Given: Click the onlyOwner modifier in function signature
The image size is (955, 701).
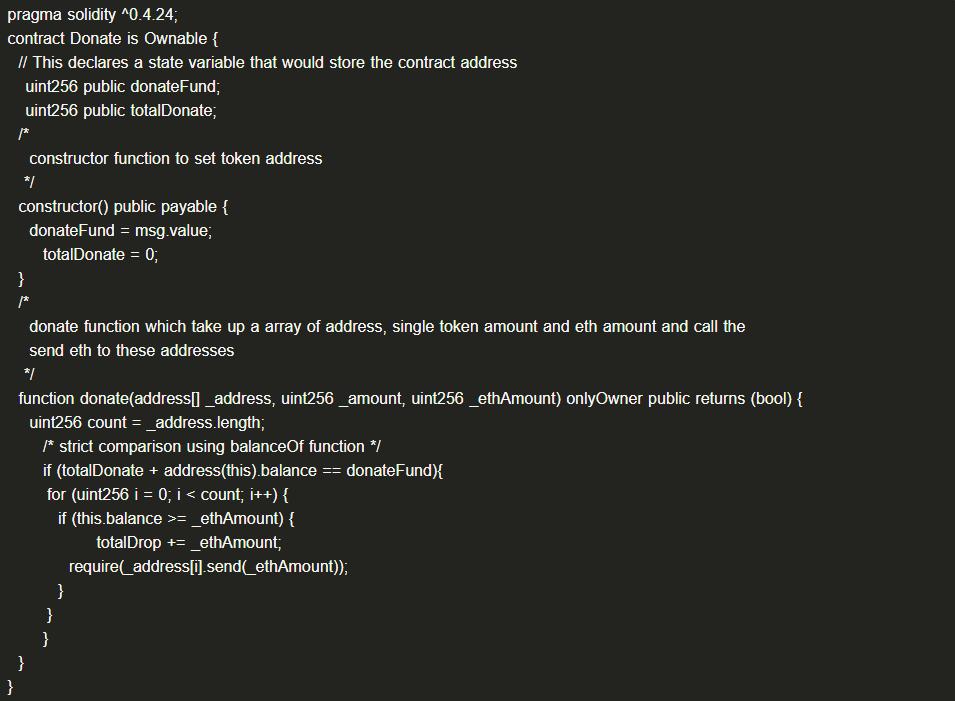Looking at the screenshot, I should pyautogui.click(x=604, y=399).
